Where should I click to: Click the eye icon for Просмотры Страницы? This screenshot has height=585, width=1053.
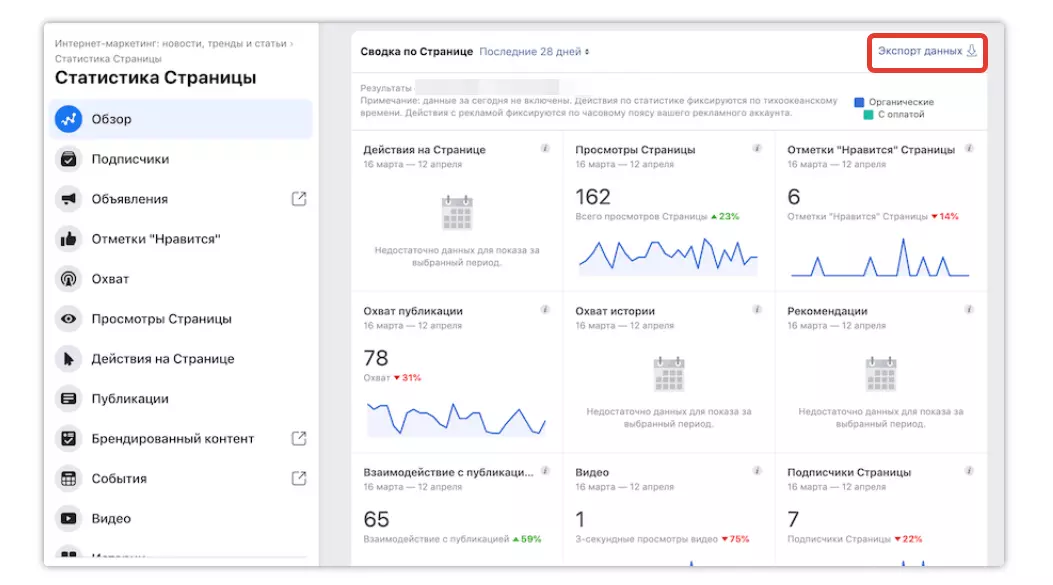click(68, 319)
